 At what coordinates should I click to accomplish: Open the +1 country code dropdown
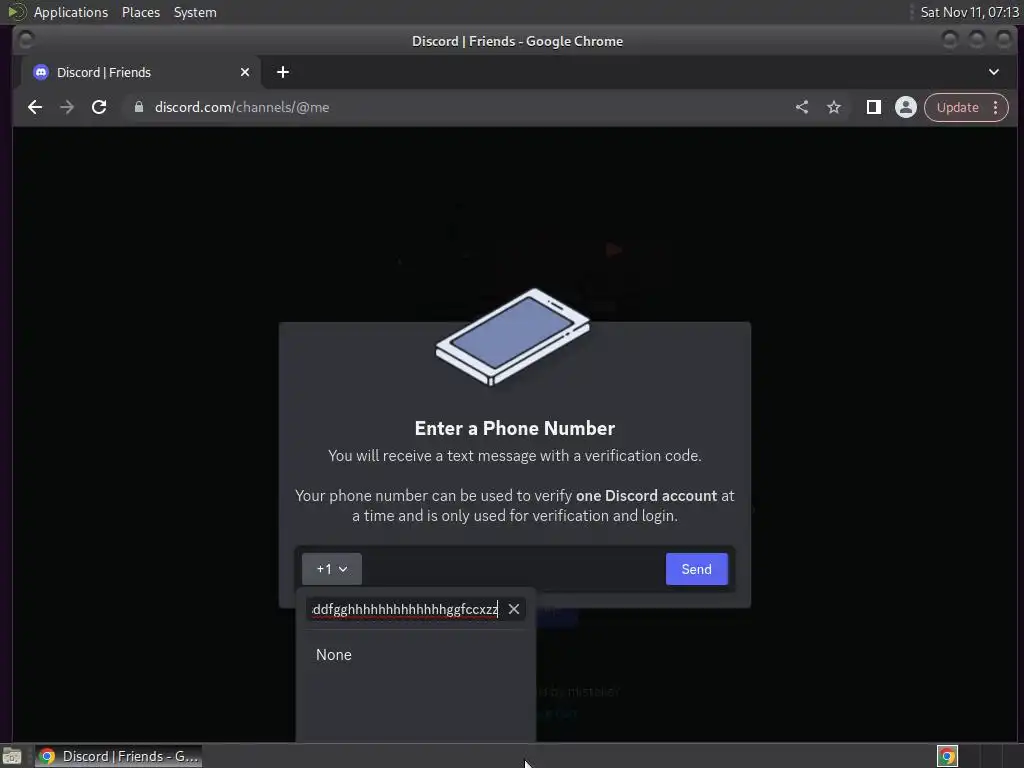click(x=332, y=569)
